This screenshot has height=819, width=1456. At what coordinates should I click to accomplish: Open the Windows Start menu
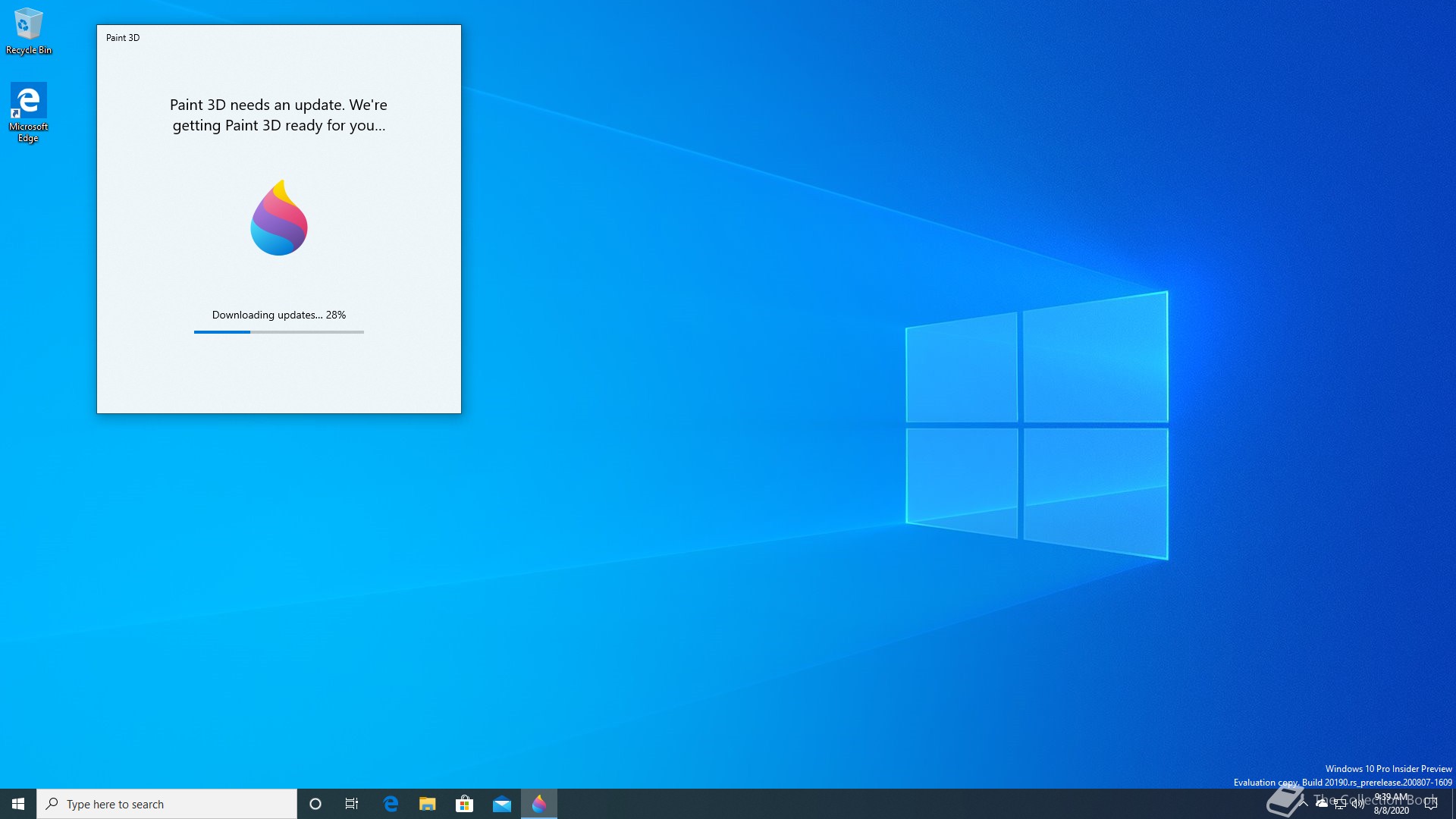[18, 804]
